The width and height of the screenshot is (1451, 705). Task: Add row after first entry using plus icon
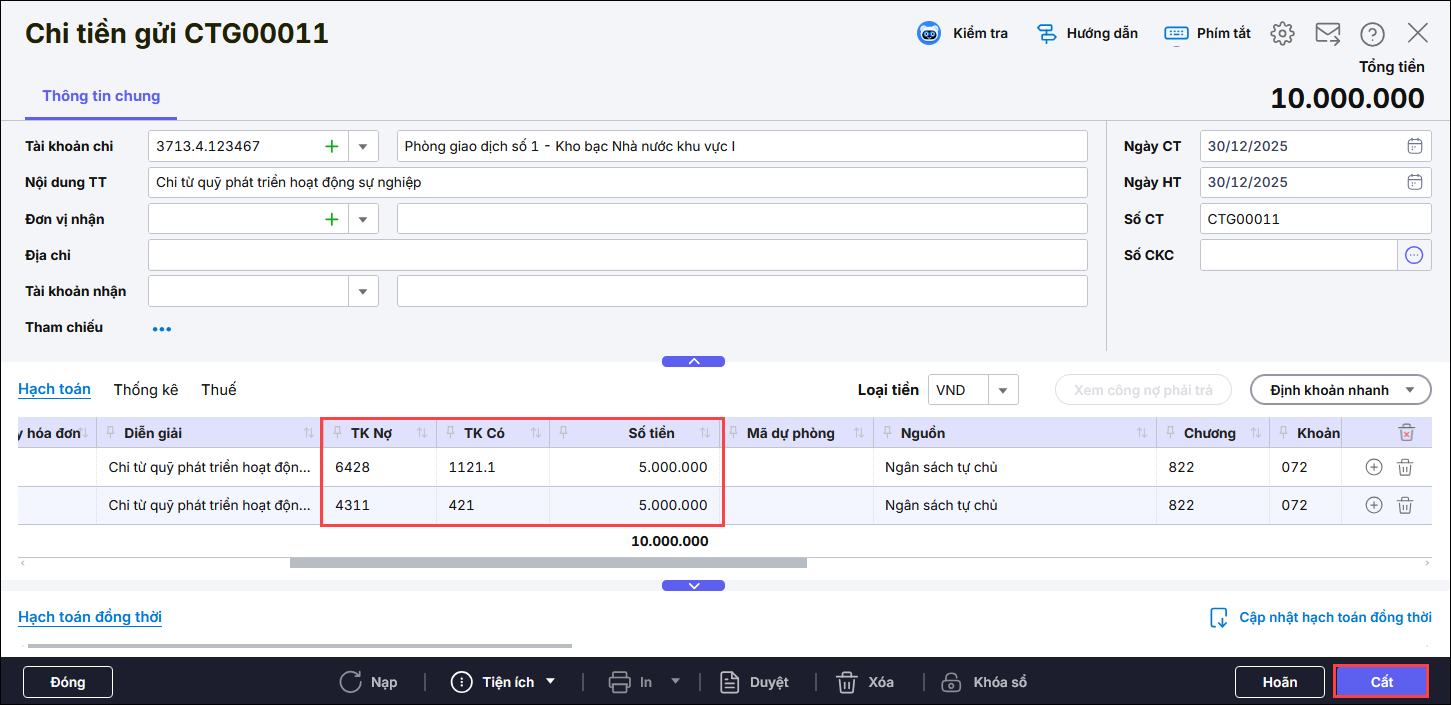tap(1374, 467)
